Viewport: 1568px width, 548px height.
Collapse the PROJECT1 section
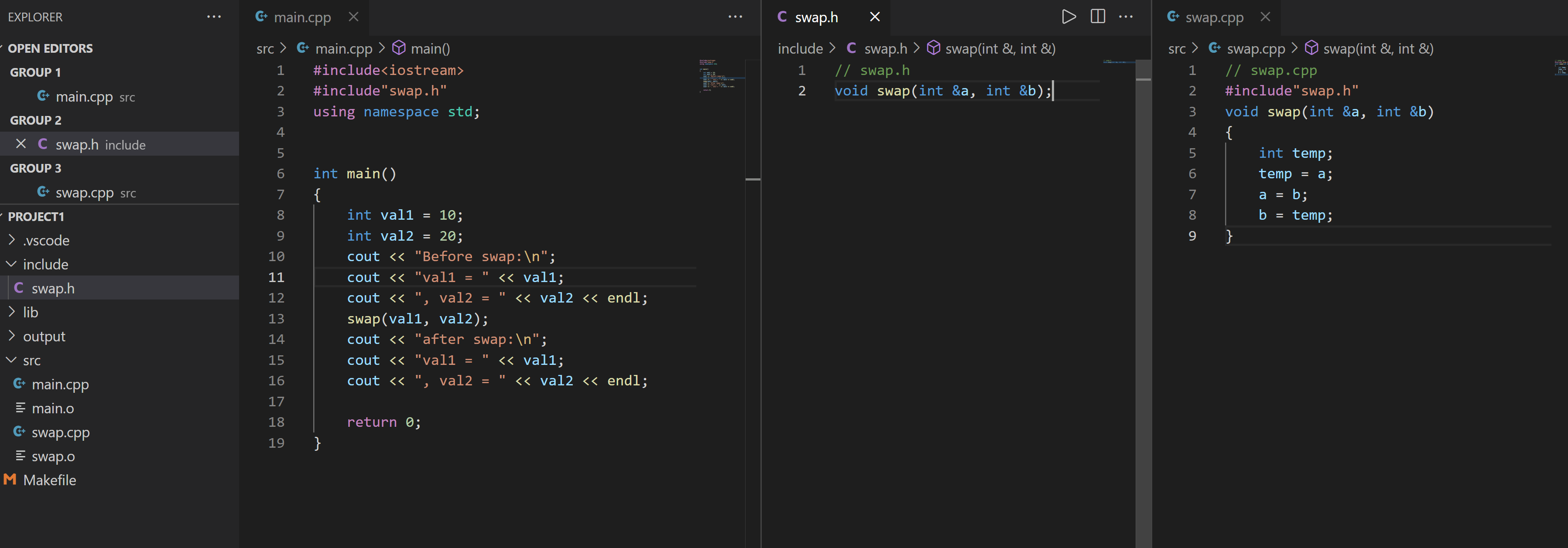click(x=35, y=217)
